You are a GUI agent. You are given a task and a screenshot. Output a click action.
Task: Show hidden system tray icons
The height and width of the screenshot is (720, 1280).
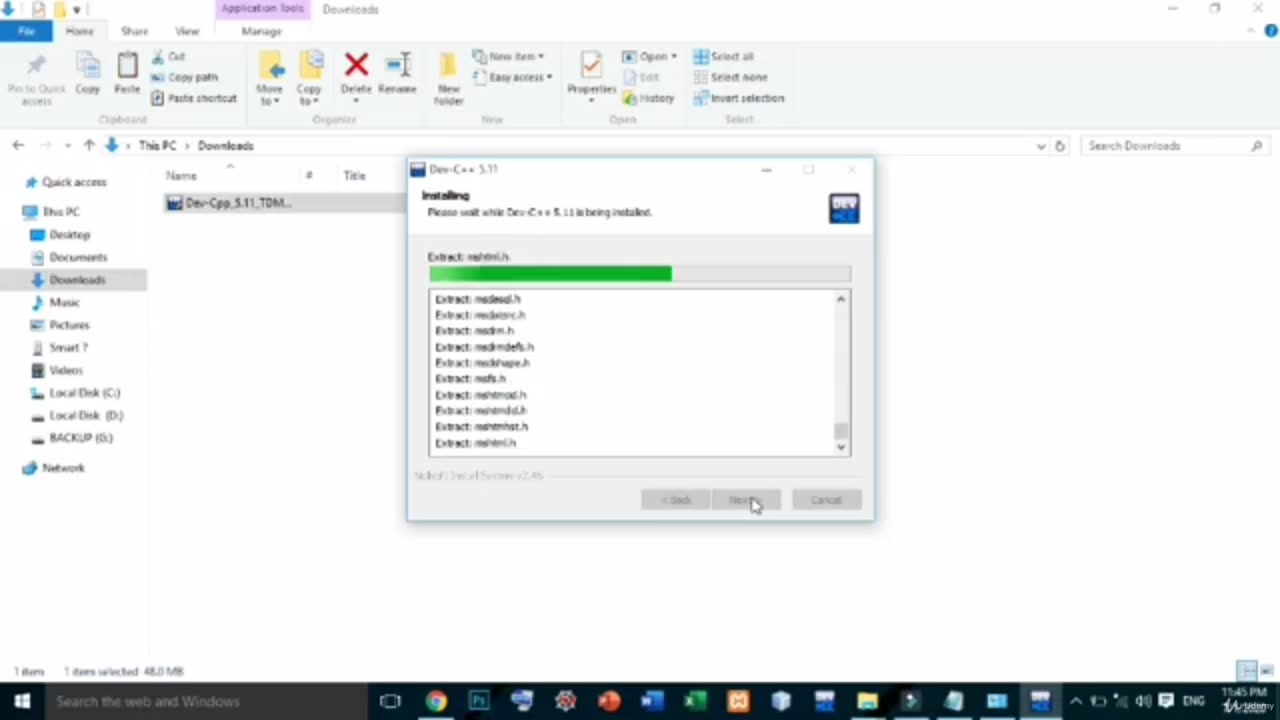[1076, 701]
